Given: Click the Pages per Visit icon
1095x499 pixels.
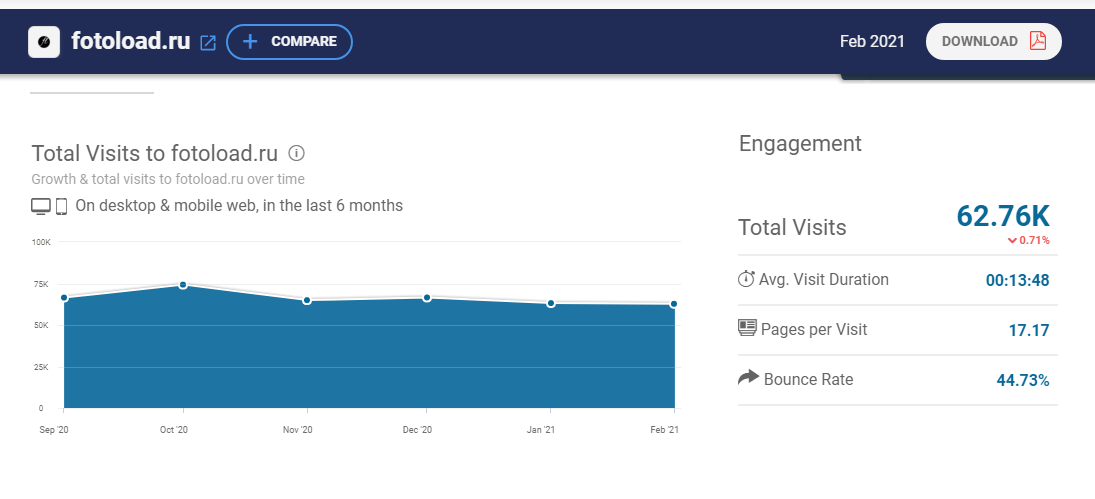Looking at the screenshot, I should [747, 328].
